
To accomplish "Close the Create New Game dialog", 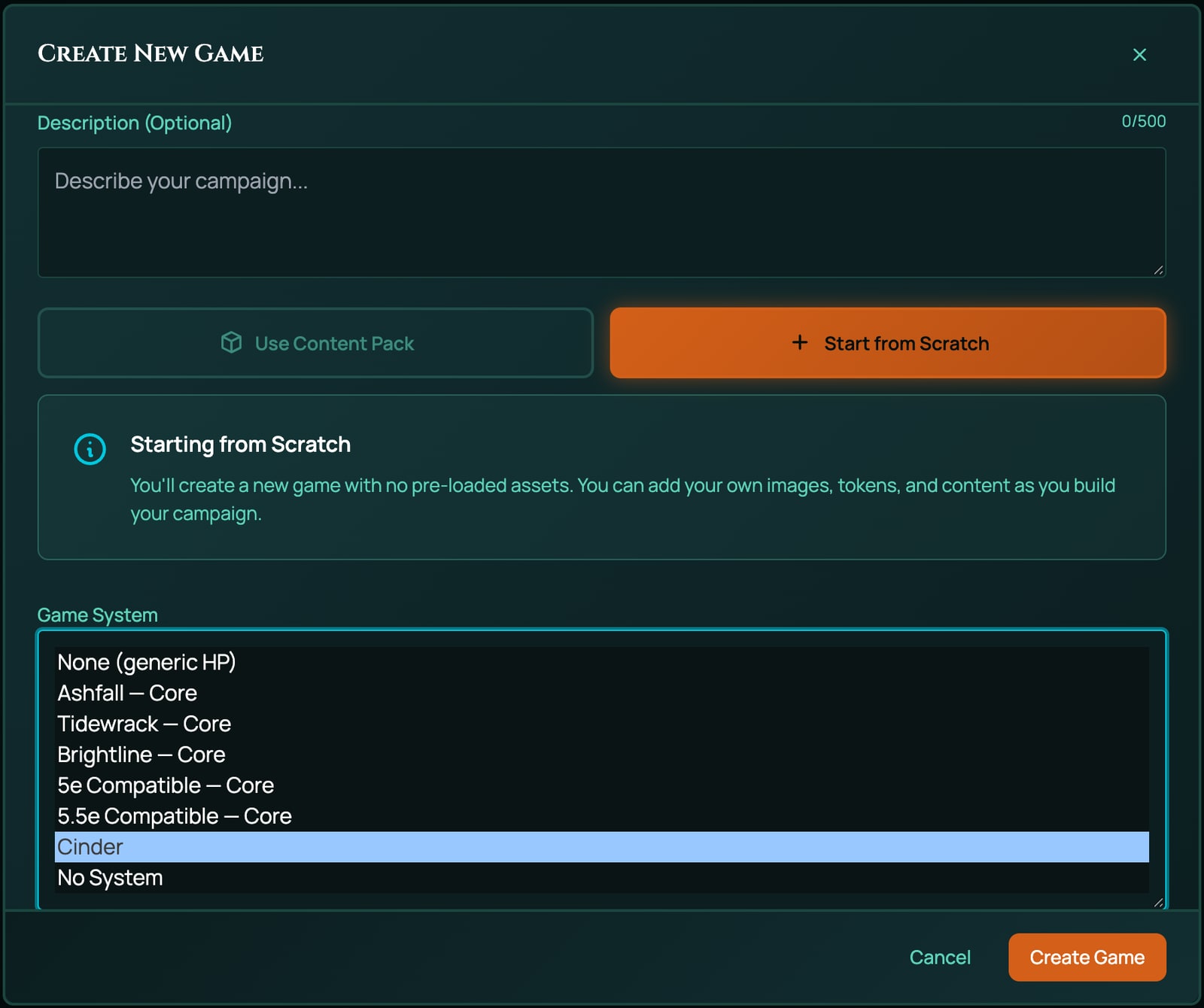I will tap(1139, 54).
